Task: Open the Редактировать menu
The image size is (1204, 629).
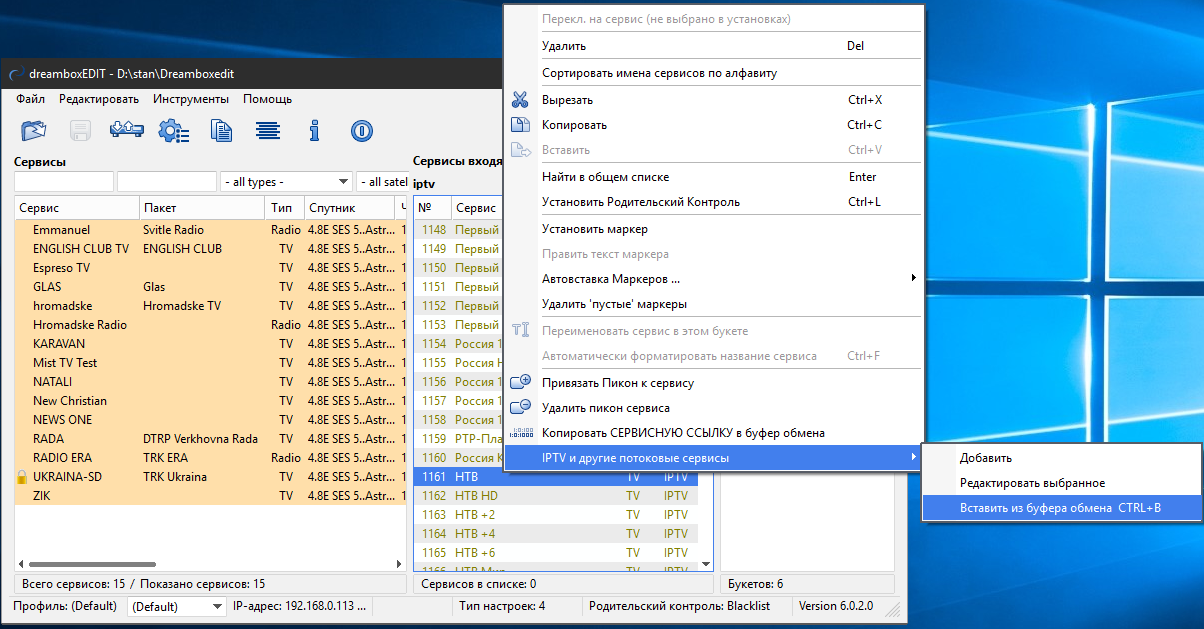Action: (99, 99)
